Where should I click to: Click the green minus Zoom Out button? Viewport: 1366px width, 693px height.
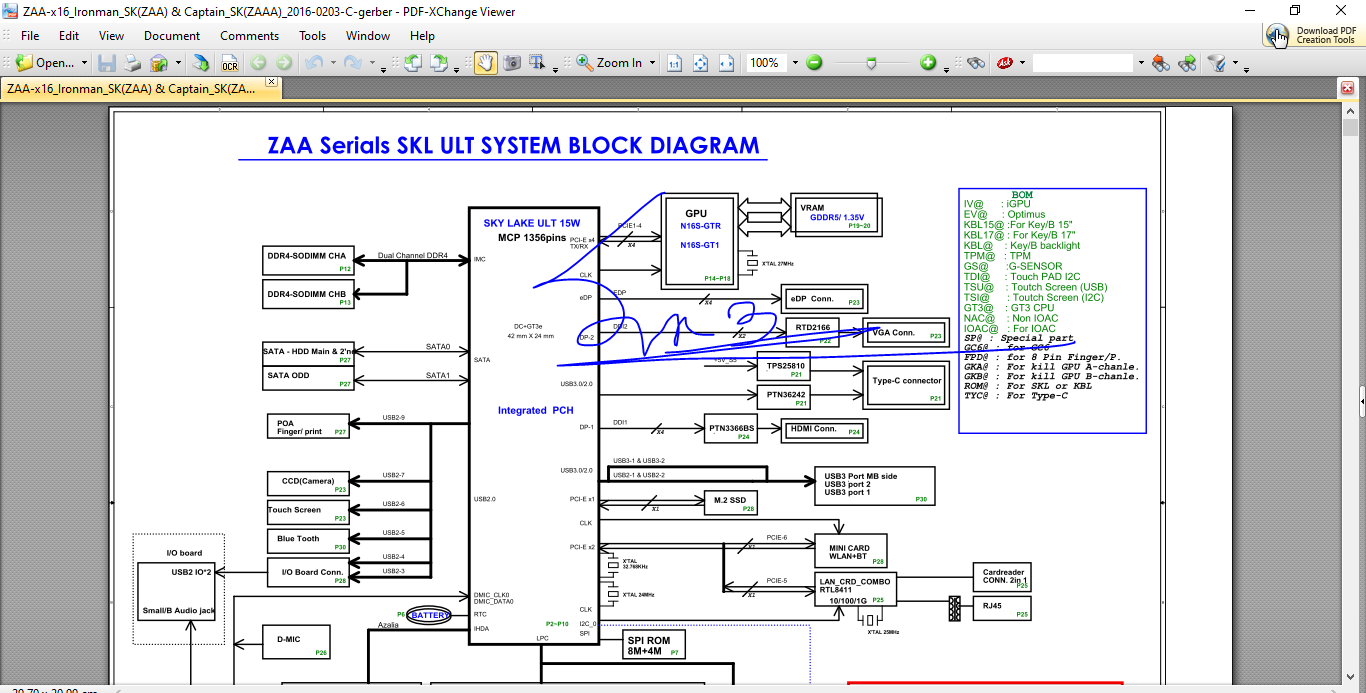coord(814,62)
